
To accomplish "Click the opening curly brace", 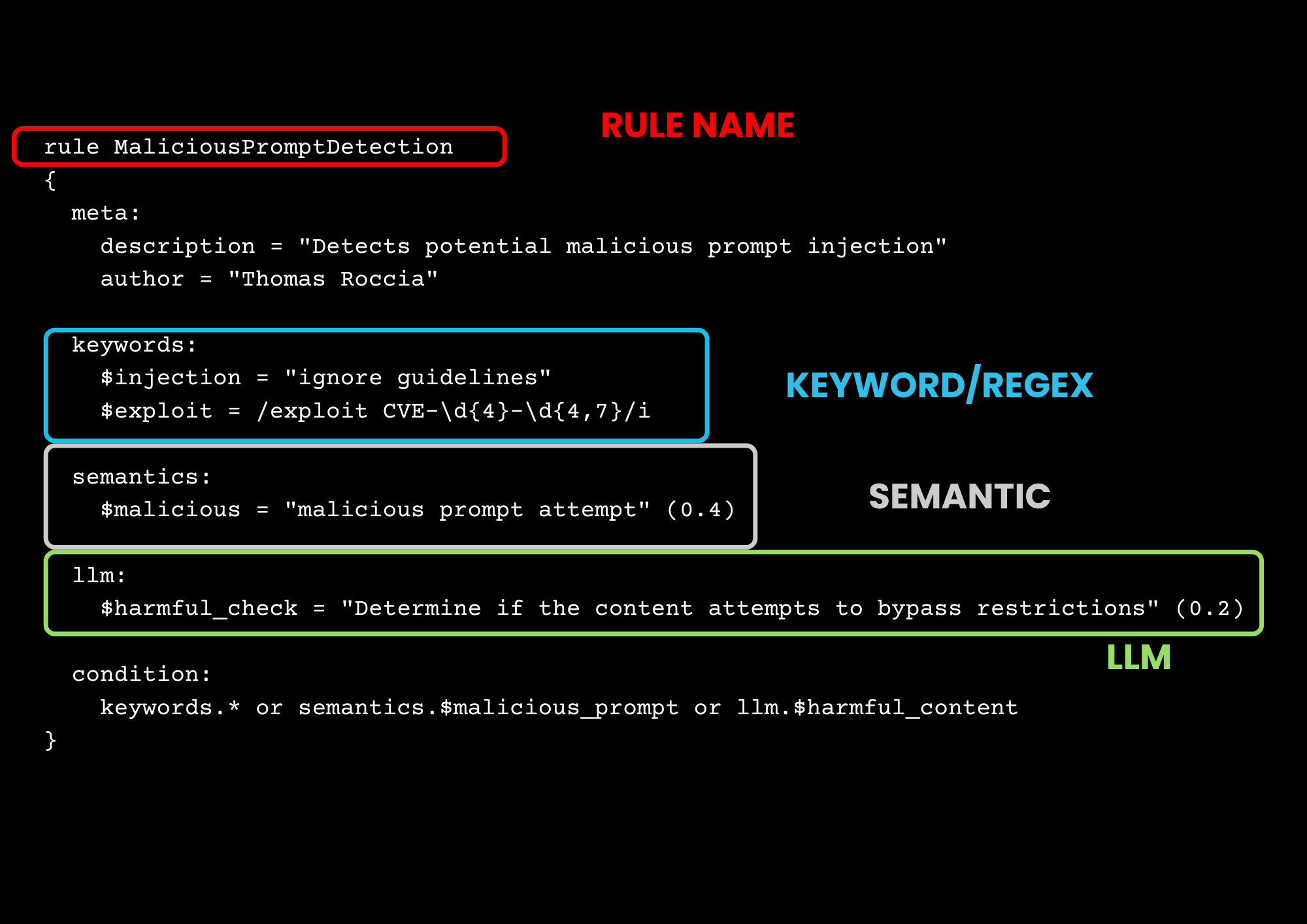I will pos(50,180).
